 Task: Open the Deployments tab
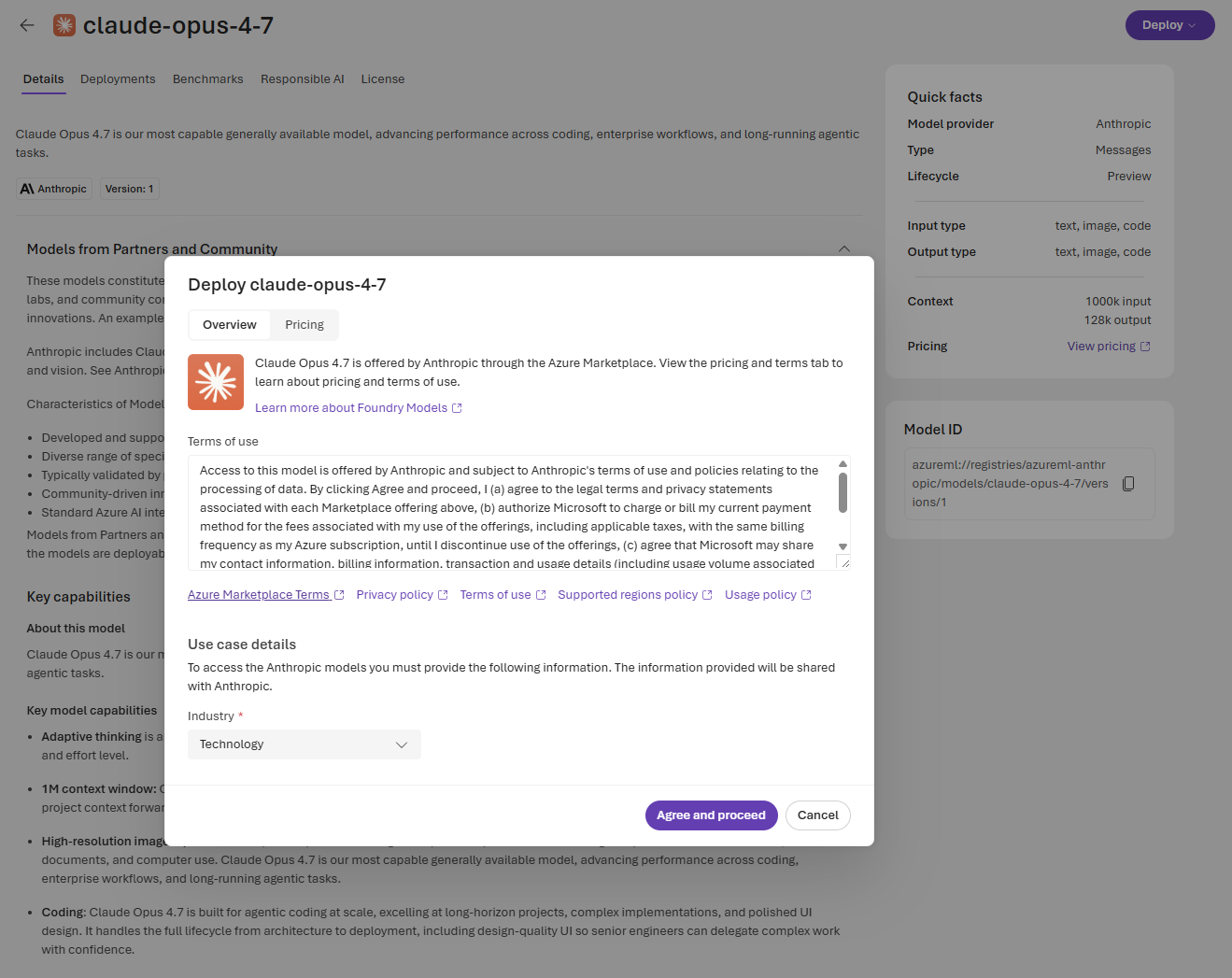pyautogui.click(x=118, y=79)
